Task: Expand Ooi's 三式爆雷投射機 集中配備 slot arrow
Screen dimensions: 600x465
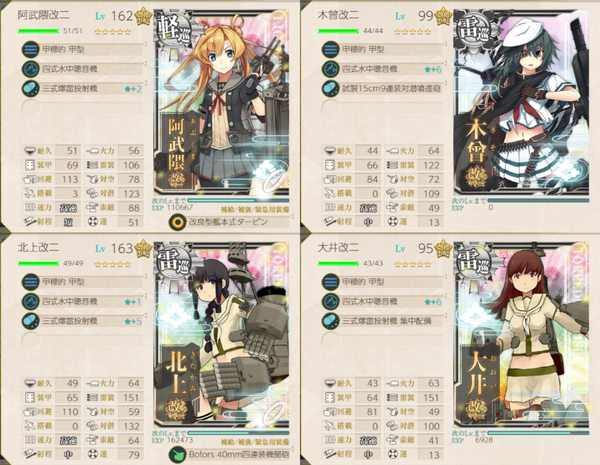Action: tap(445, 316)
